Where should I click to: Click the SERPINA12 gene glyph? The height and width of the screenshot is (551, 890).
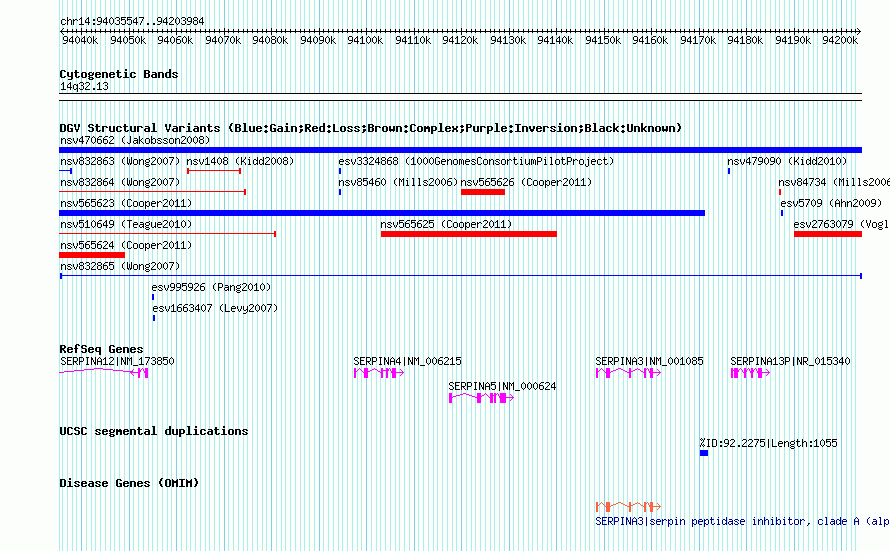pyautogui.click(x=104, y=372)
